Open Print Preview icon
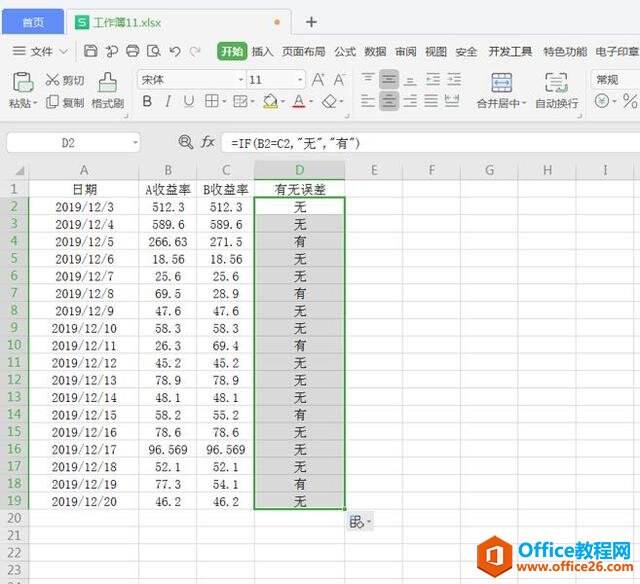640x584 pixels. point(154,51)
